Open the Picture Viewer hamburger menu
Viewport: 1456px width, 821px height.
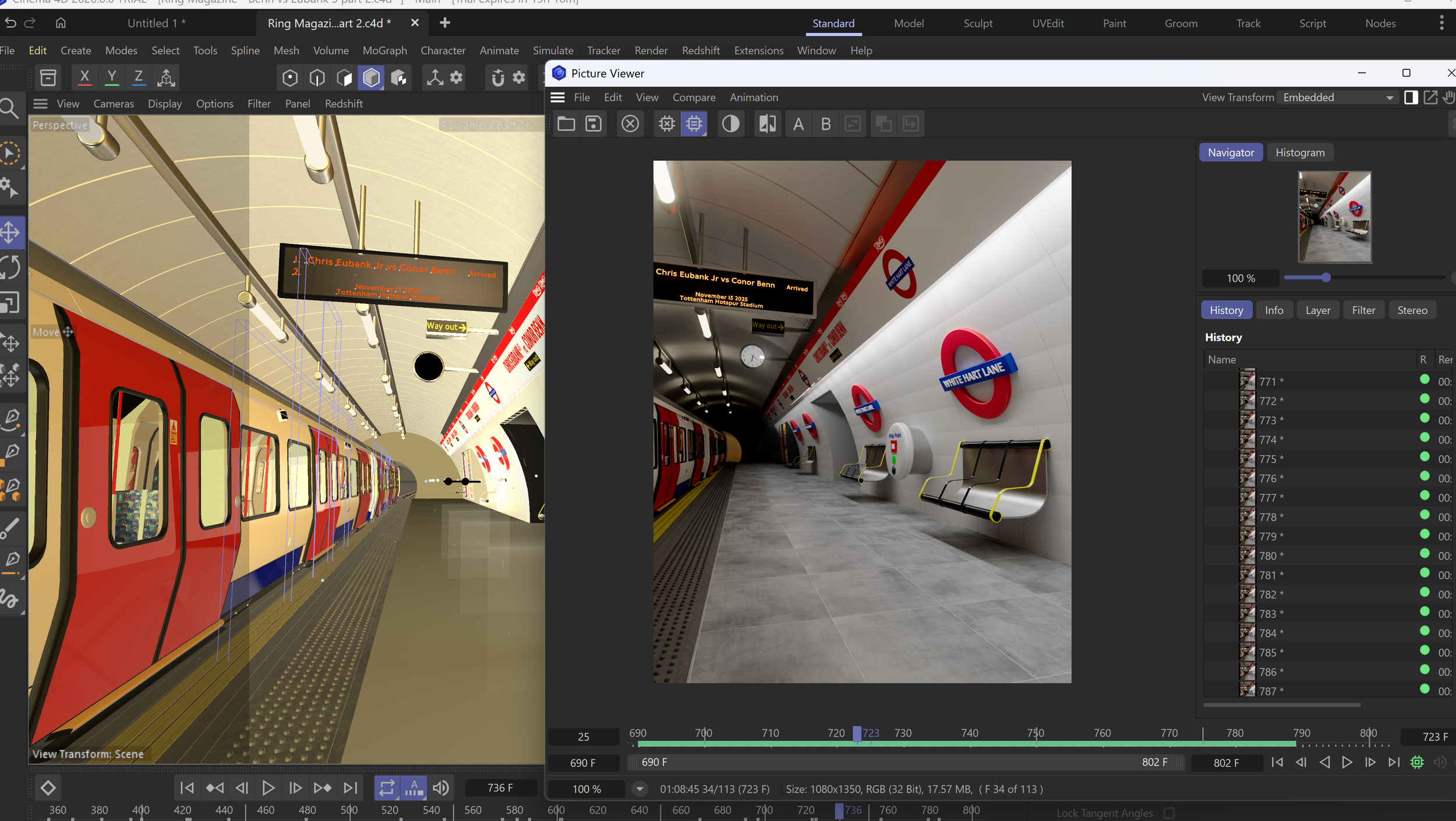pyautogui.click(x=557, y=98)
